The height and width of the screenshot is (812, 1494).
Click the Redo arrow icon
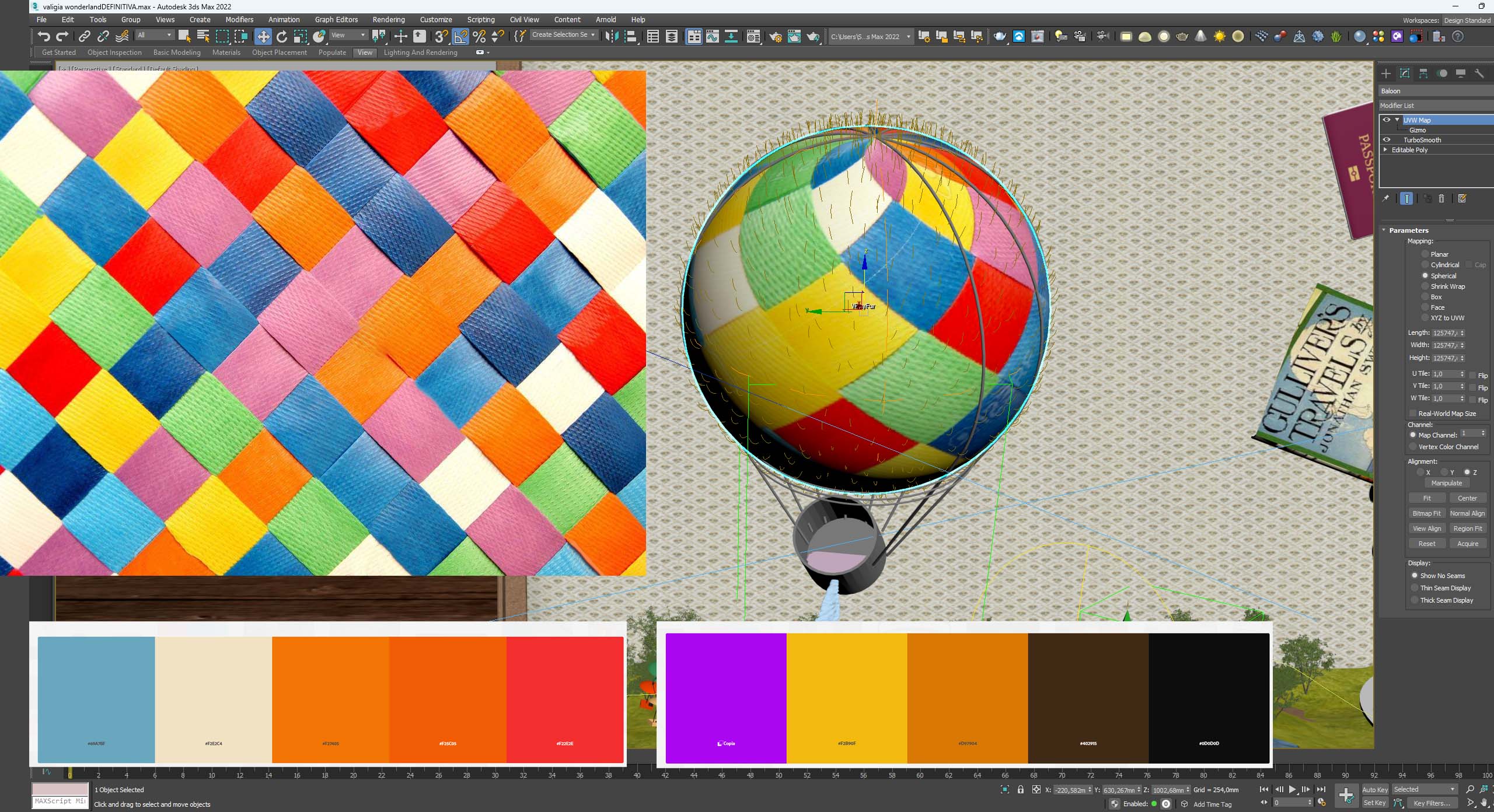point(62,36)
